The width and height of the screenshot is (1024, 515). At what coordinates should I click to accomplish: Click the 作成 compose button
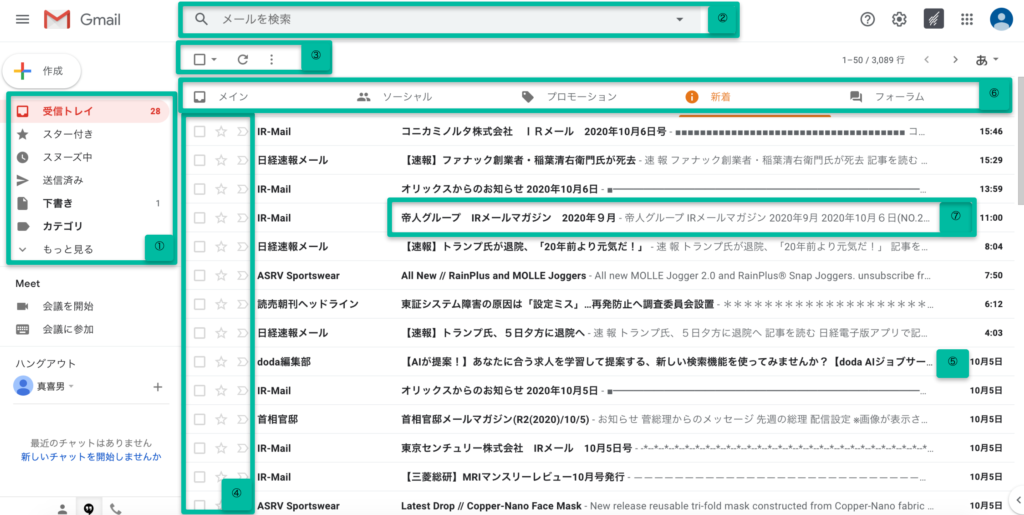coord(42,71)
